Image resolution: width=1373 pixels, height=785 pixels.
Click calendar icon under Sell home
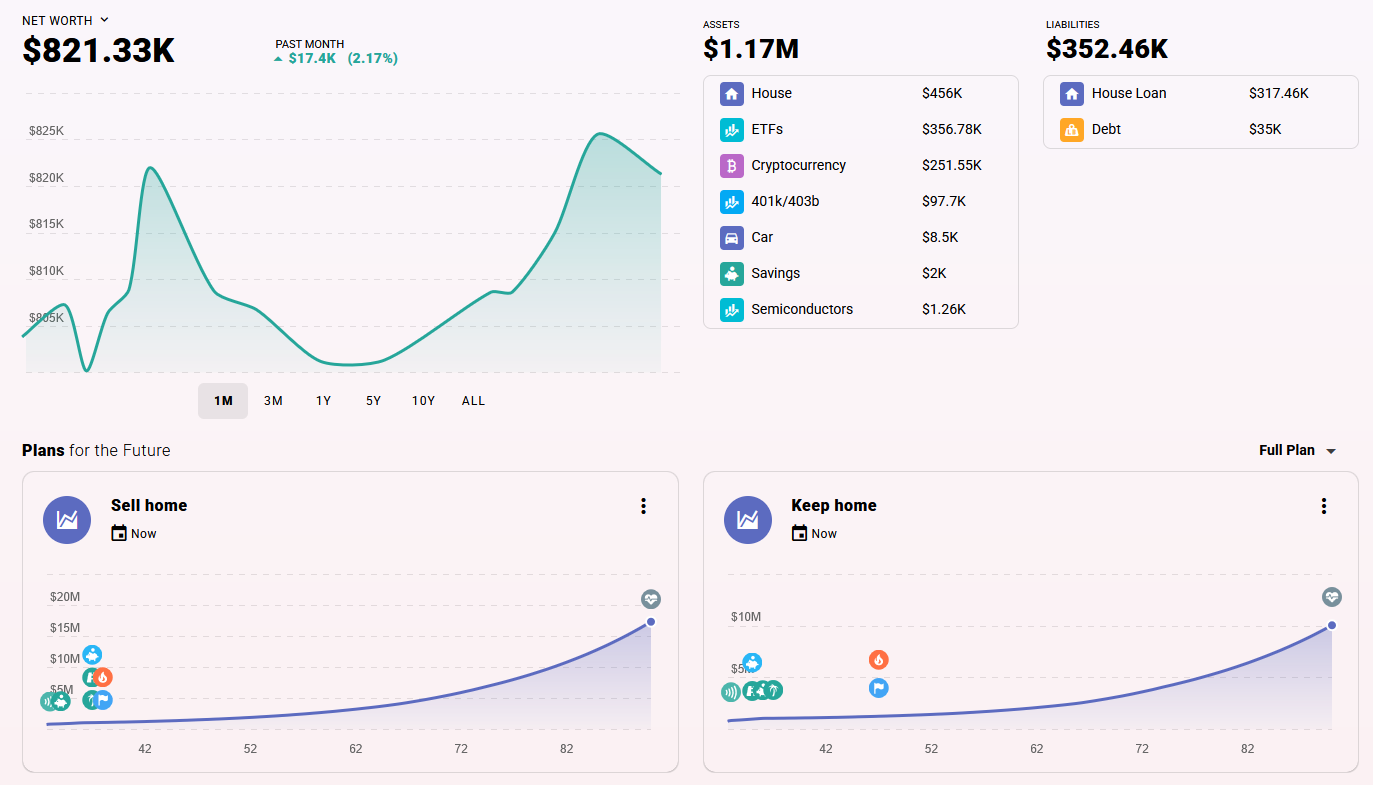coord(119,534)
